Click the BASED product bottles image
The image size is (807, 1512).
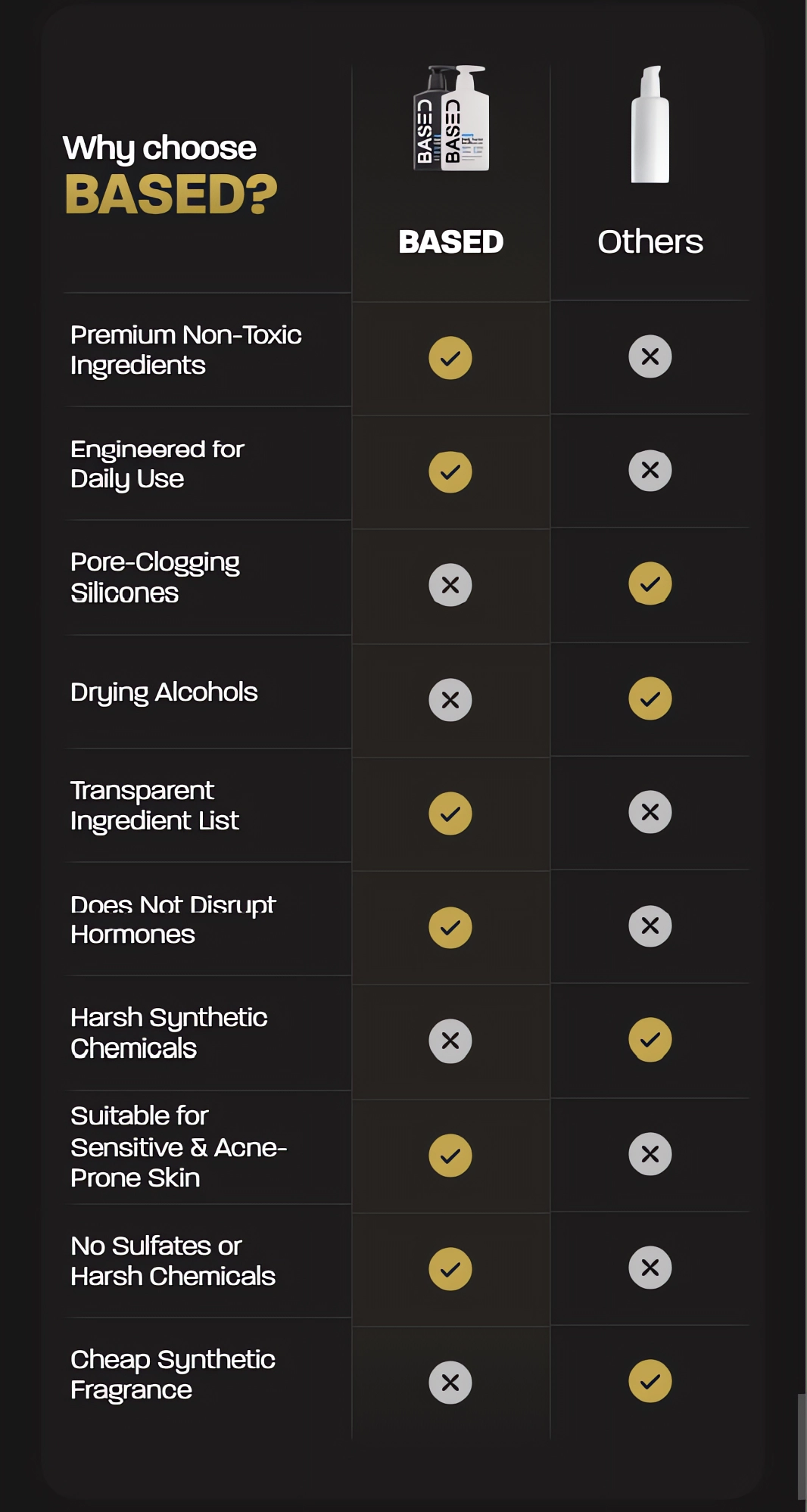451,118
